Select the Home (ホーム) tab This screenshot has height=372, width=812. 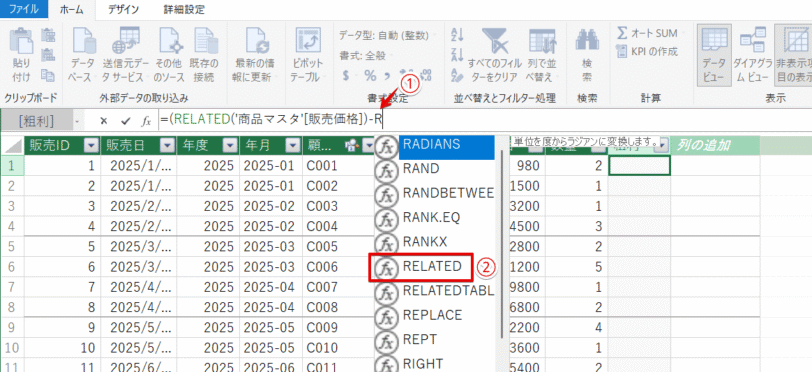pos(71,9)
